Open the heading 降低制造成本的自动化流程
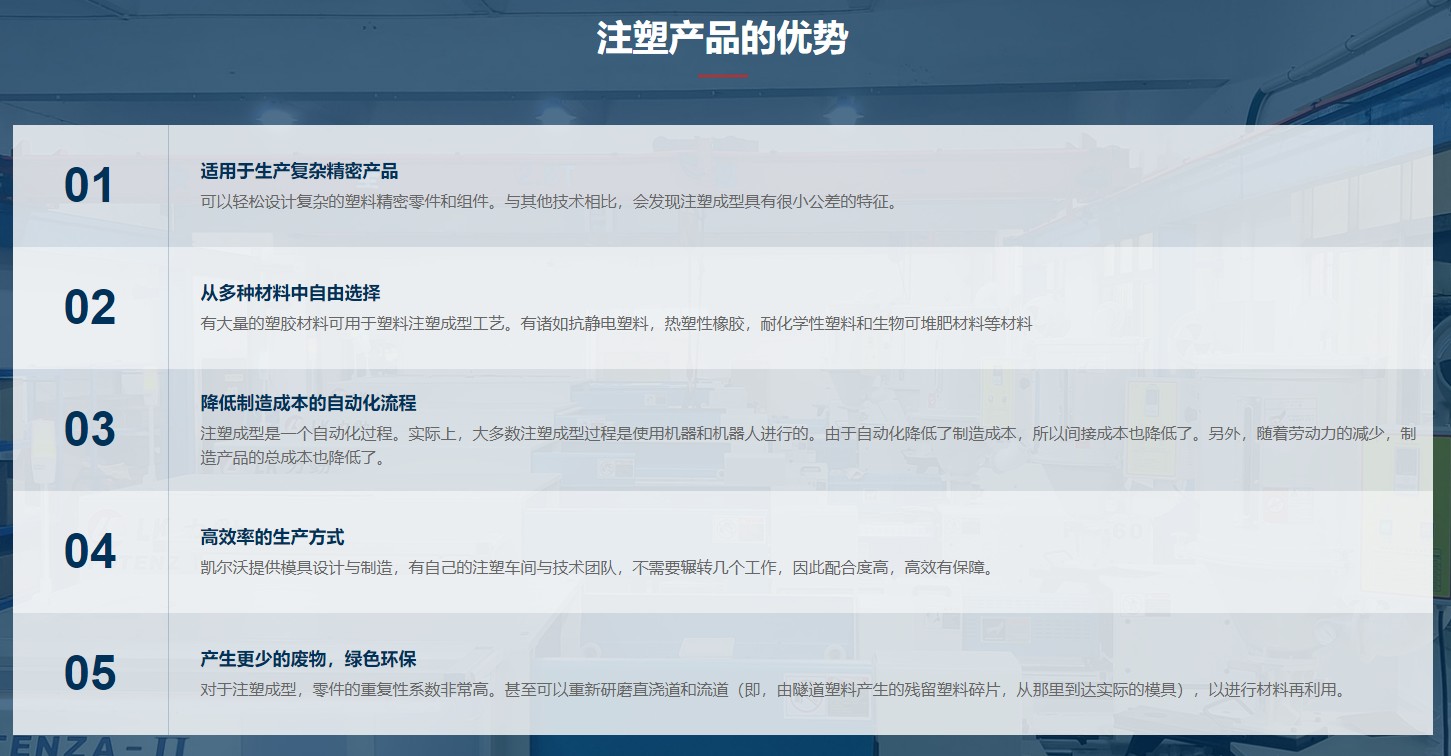Image resolution: width=1451 pixels, height=756 pixels. click(308, 403)
